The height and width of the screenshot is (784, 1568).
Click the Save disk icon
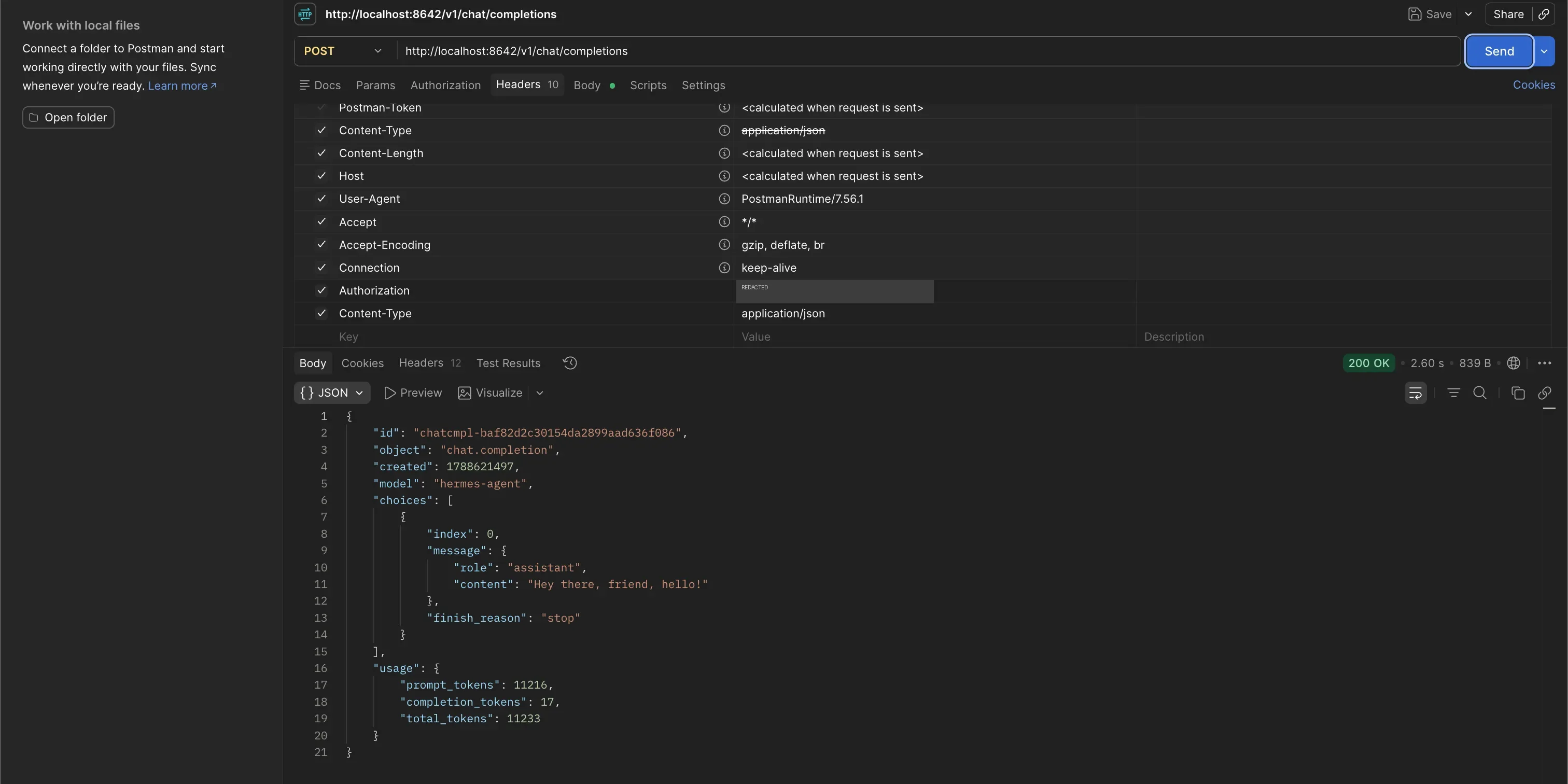1415,14
